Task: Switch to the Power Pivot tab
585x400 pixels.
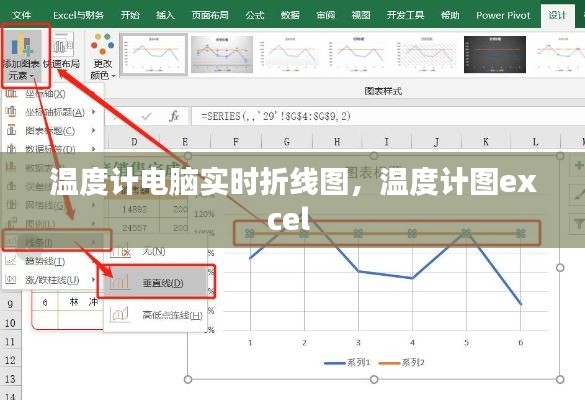Action: point(503,15)
